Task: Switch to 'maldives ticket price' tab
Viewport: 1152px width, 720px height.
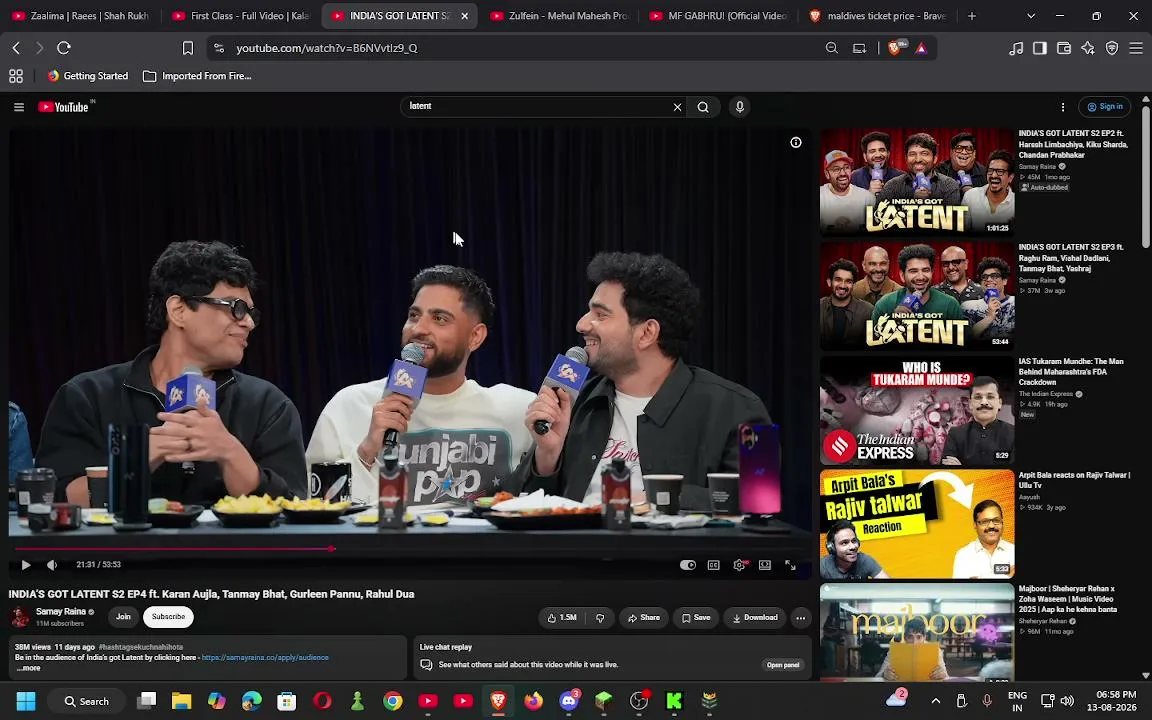Action: click(878, 15)
